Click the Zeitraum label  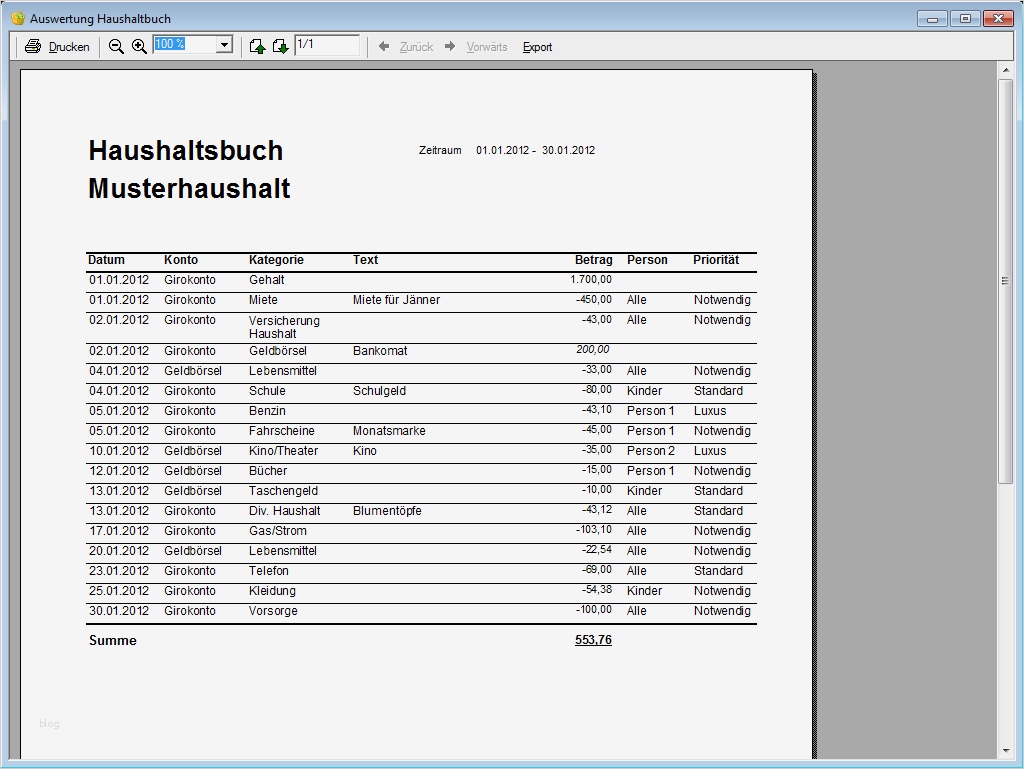click(440, 150)
